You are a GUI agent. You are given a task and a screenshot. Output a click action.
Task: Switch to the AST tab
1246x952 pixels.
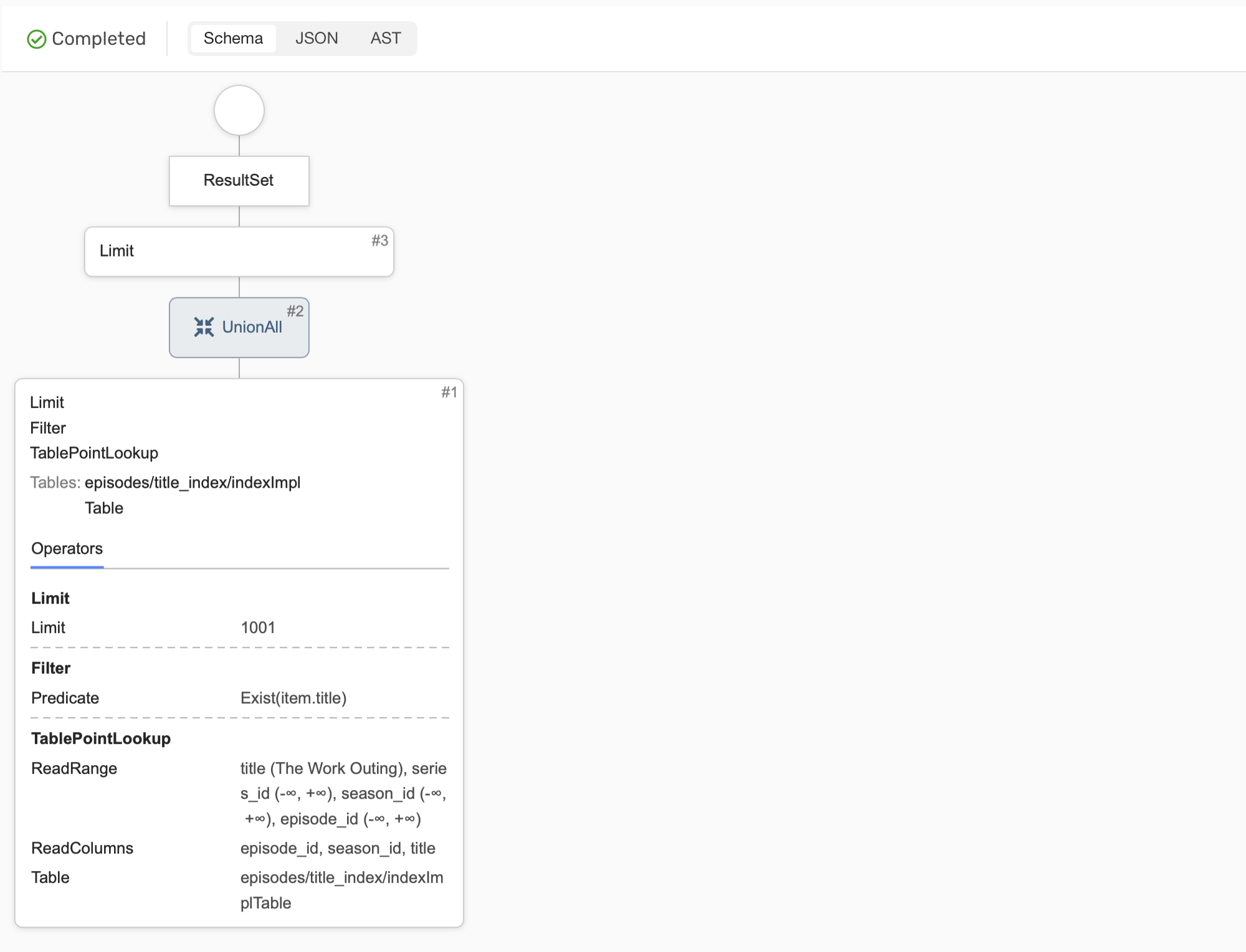pos(386,38)
